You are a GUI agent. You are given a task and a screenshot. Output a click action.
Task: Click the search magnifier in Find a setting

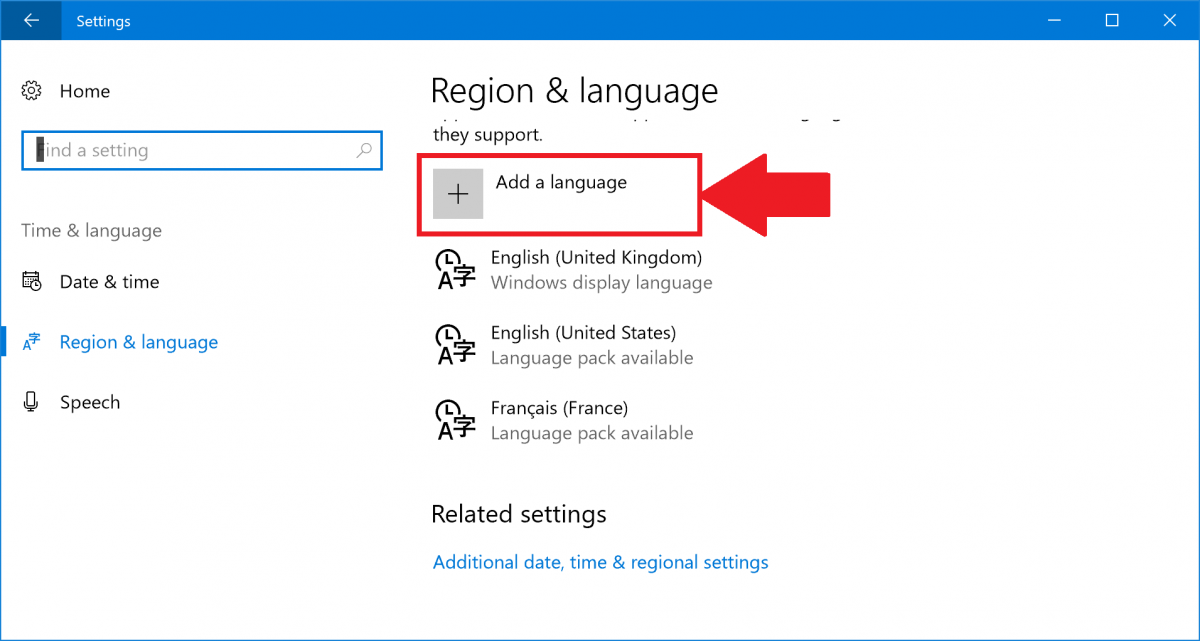365,150
